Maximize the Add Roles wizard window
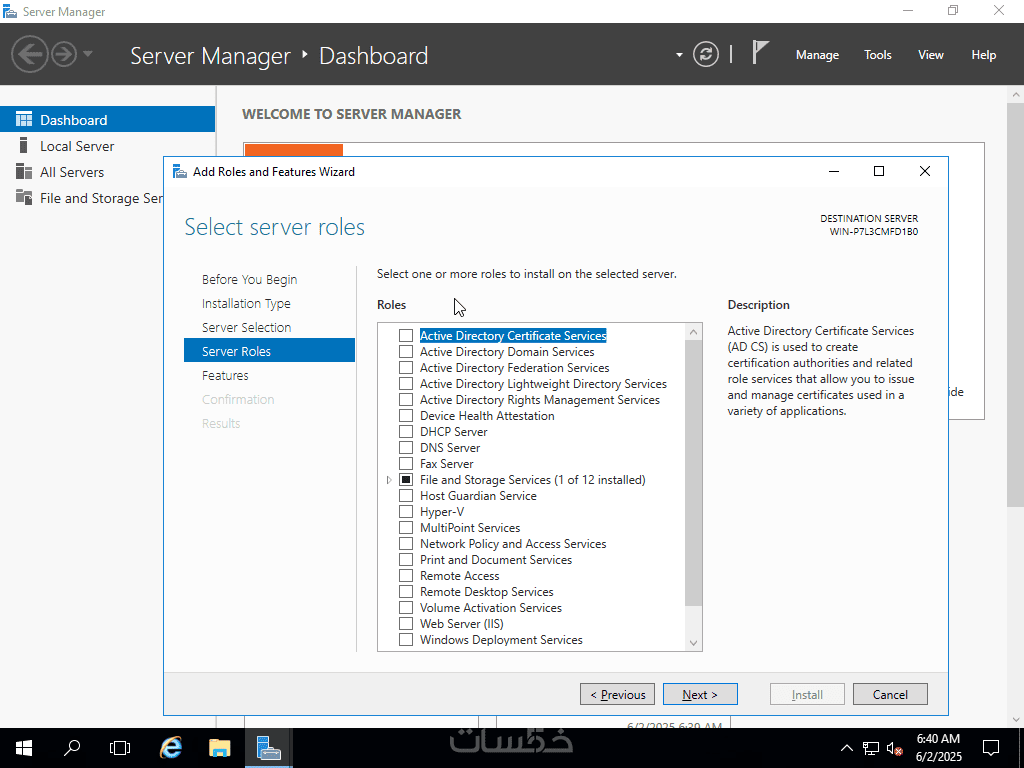 879,171
